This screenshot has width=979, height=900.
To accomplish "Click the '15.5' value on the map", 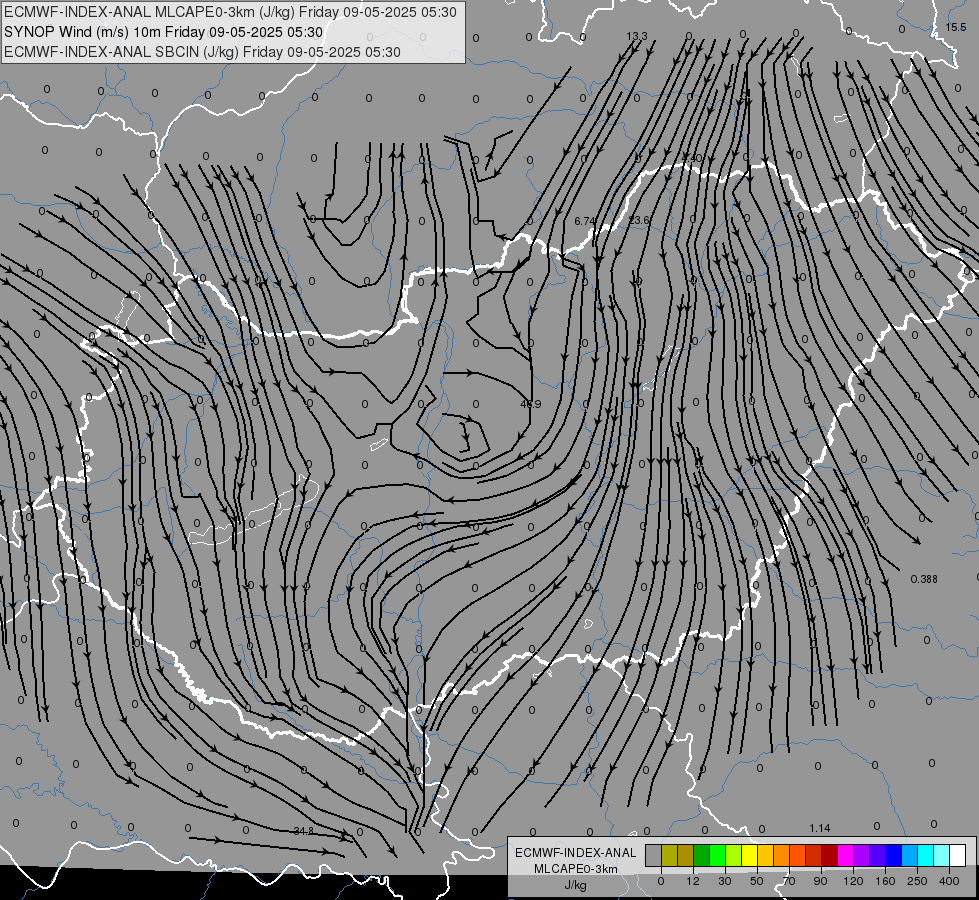I will [x=955, y=27].
